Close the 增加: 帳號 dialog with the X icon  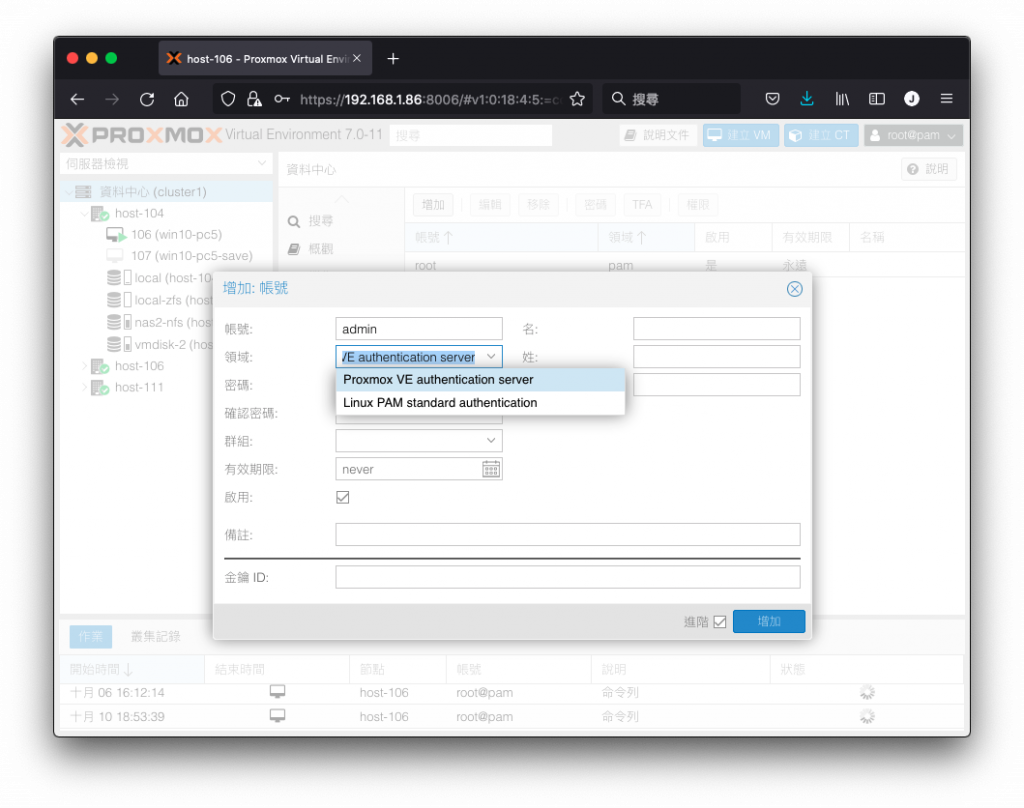tap(794, 289)
